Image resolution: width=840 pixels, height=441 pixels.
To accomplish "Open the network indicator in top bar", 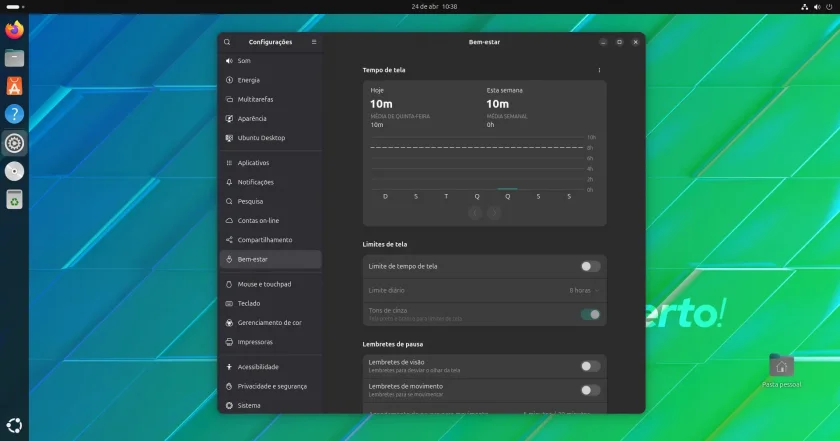I will [804, 7].
